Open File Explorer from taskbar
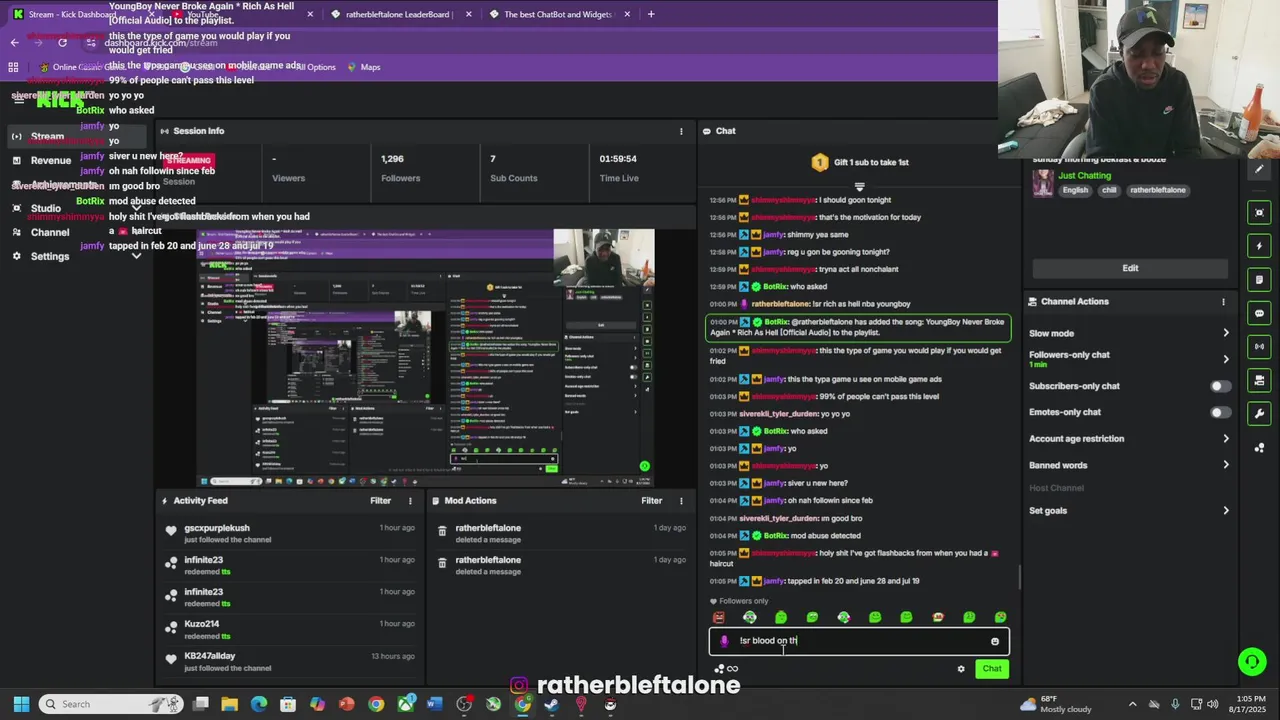1280x720 pixels. pyautogui.click(x=229, y=704)
